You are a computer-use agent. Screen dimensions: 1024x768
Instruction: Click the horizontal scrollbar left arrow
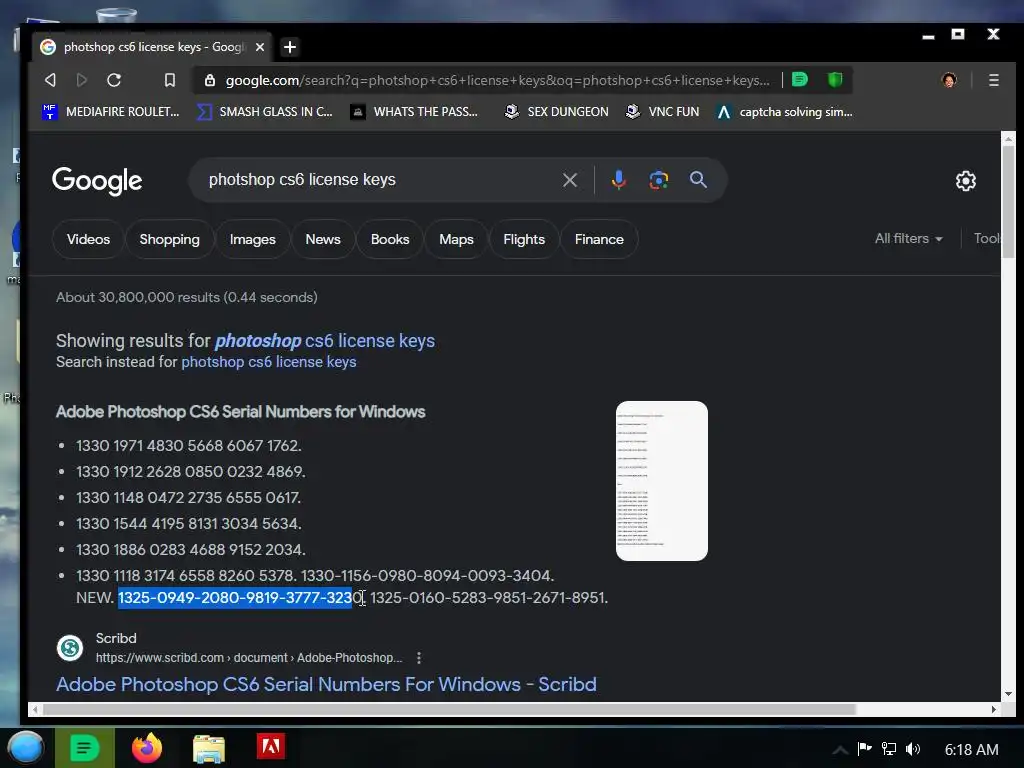(x=35, y=709)
